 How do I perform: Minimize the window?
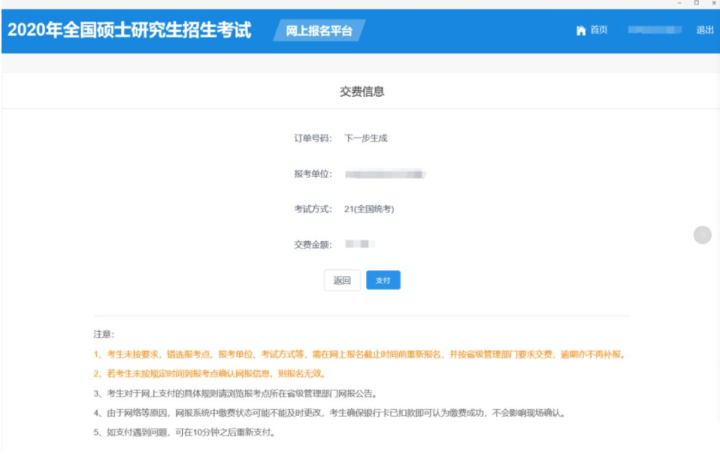(x=679, y=3)
